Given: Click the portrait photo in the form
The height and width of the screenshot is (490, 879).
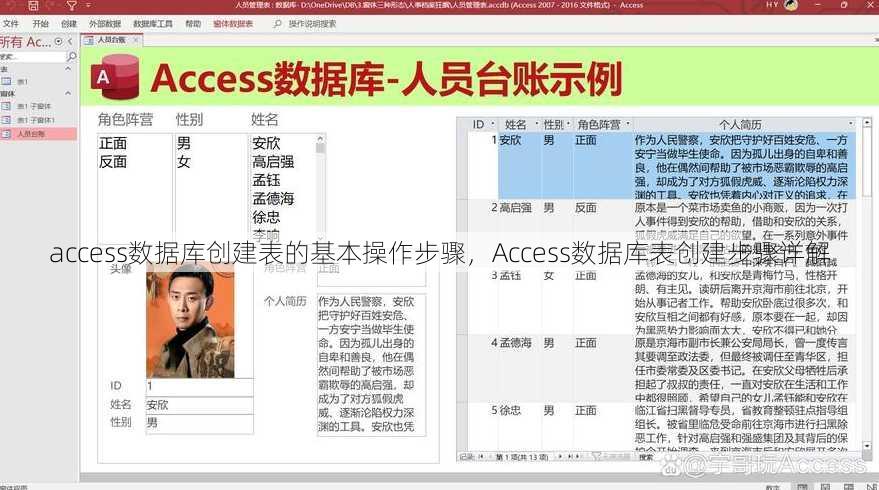Looking at the screenshot, I should click(191, 321).
